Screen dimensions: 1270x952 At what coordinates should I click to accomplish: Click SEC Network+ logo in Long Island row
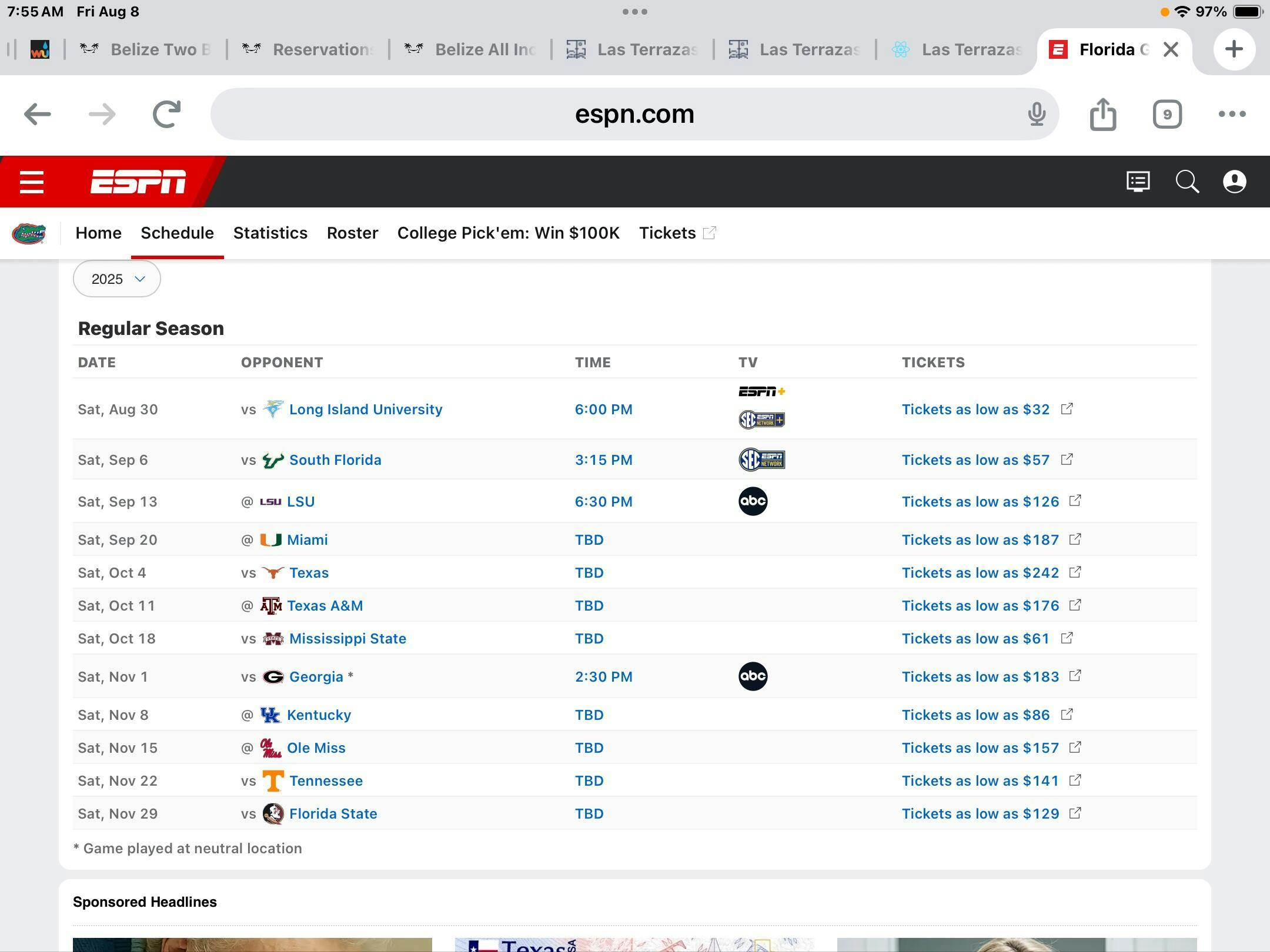click(x=761, y=420)
